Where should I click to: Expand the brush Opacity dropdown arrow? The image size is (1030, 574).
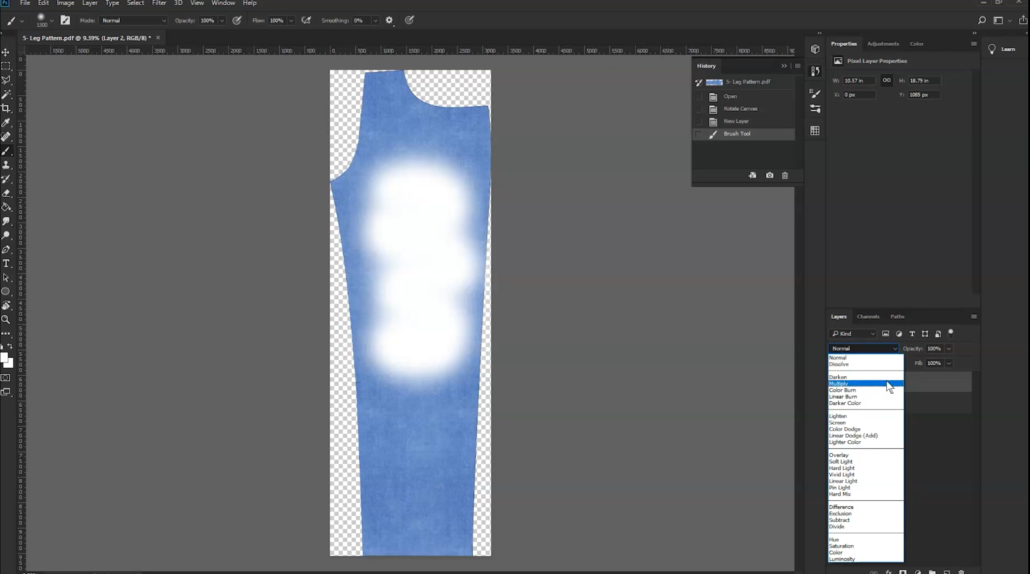[221, 20]
